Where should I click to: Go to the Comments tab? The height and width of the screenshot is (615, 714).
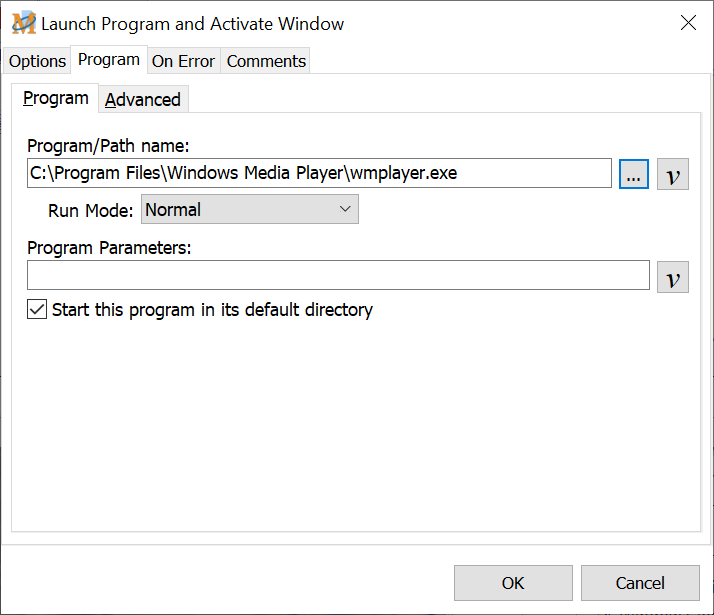[266, 61]
